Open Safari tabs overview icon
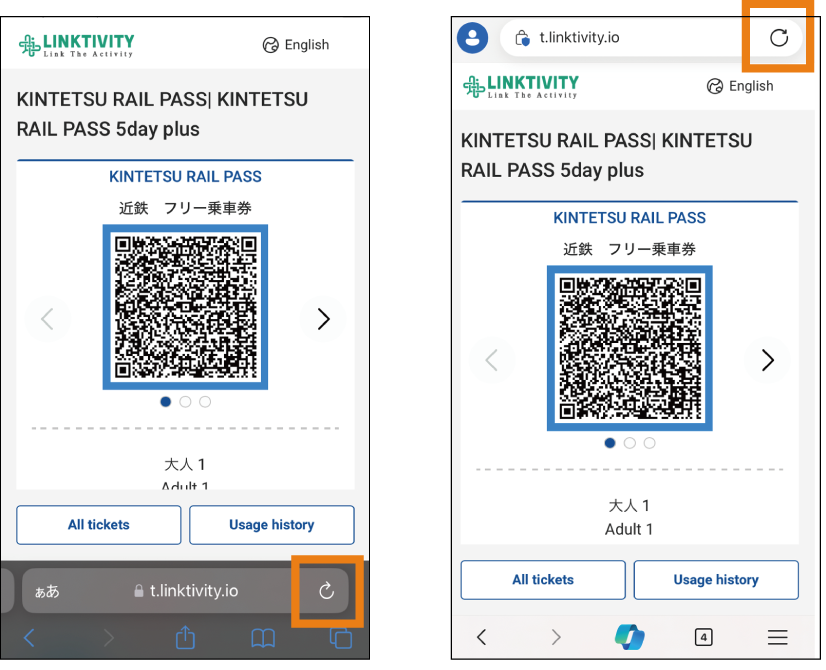The height and width of the screenshot is (670, 826). coord(341,638)
